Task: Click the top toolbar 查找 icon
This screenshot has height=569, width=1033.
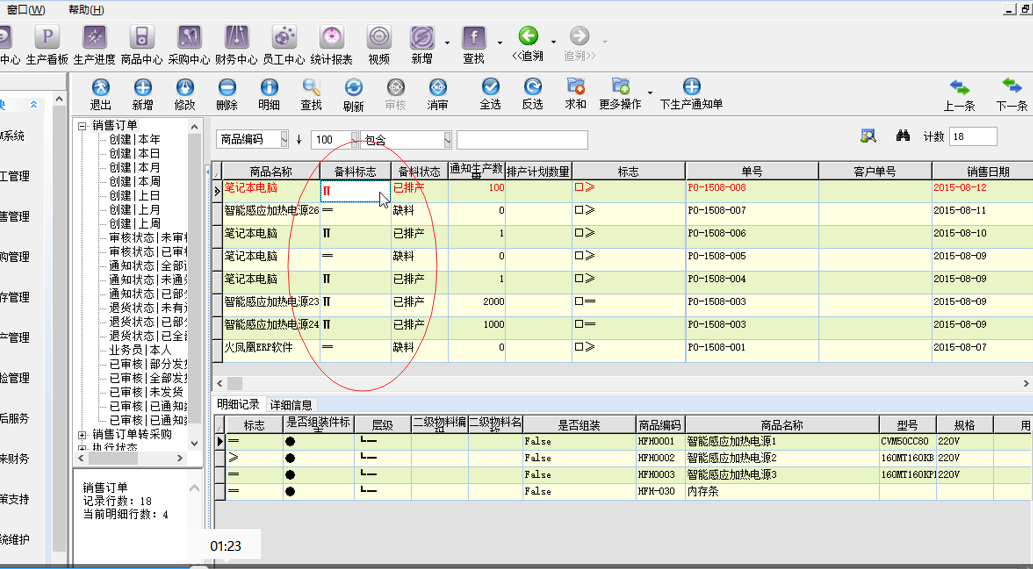Action: [x=474, y=37]
